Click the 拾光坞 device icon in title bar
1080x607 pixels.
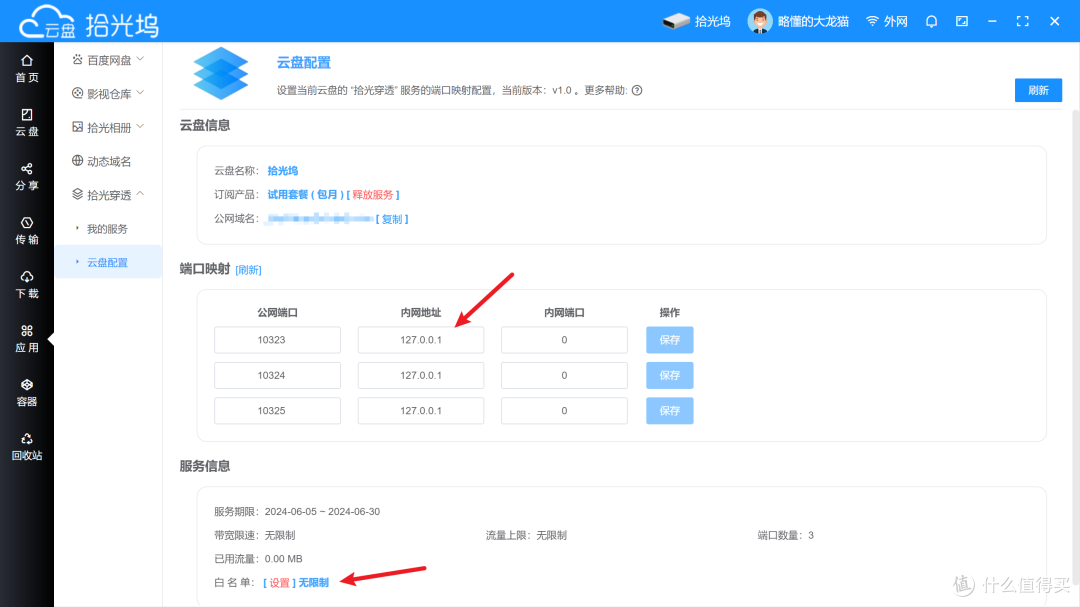point(696,21)
